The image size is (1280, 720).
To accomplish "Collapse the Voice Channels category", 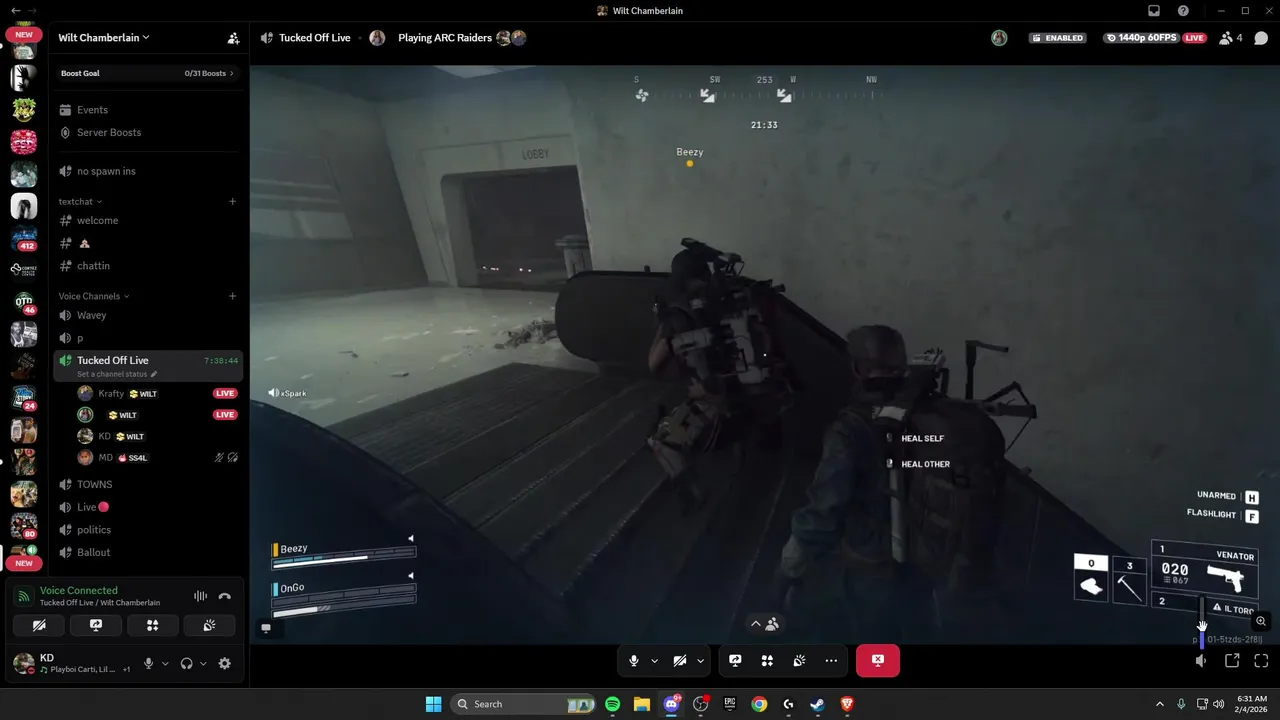I will [94, 296].
